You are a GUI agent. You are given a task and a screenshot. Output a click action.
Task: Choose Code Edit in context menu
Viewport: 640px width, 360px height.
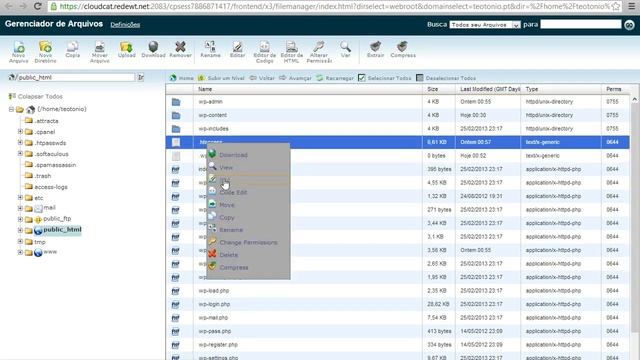coord(248,192)
